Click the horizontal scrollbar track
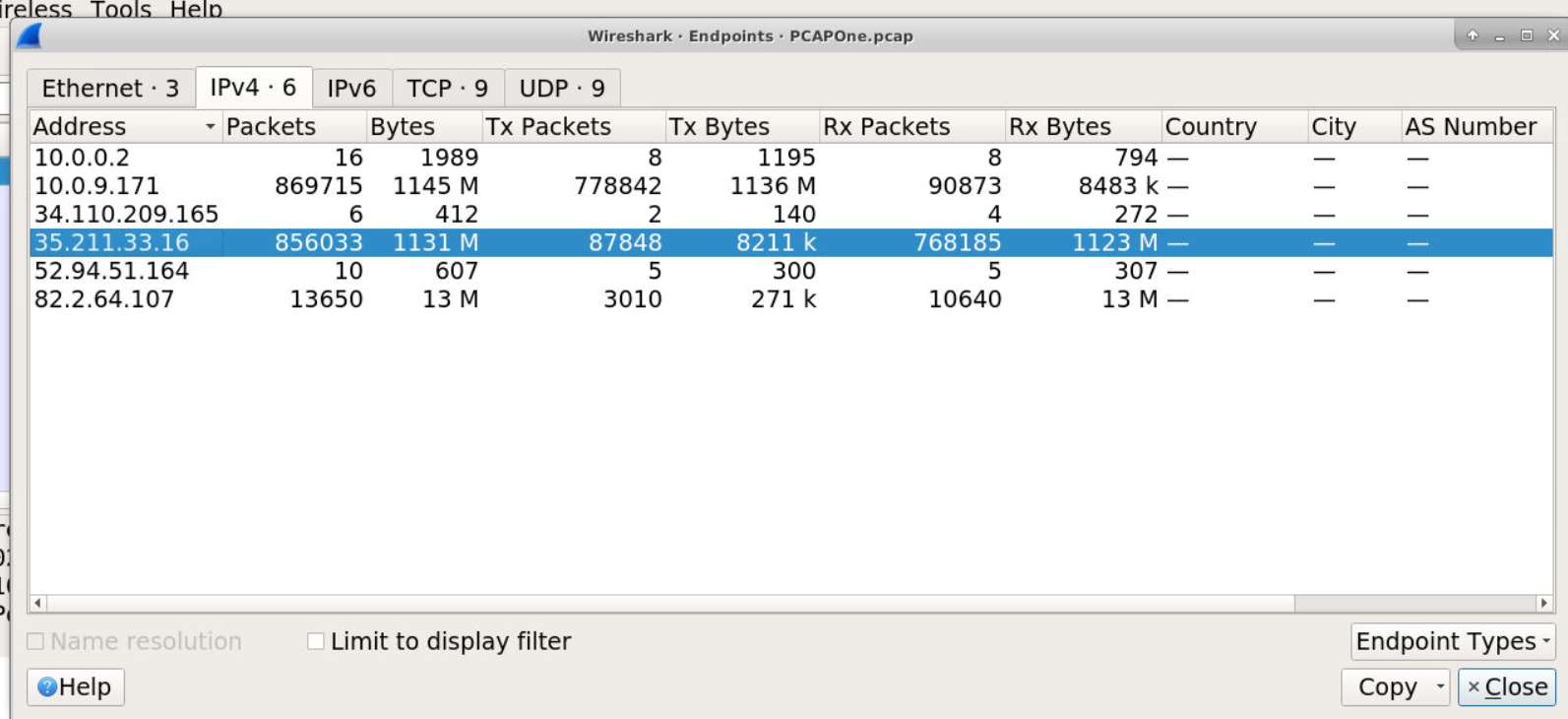 tap(1414, 603)
